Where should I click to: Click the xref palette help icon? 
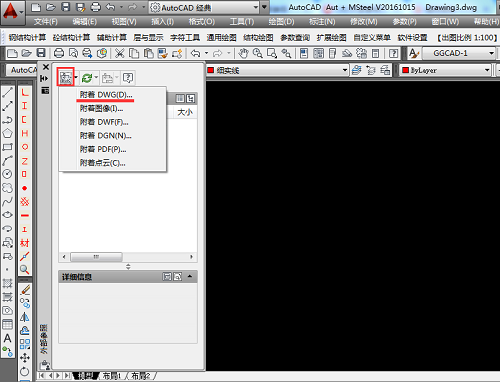128,78
